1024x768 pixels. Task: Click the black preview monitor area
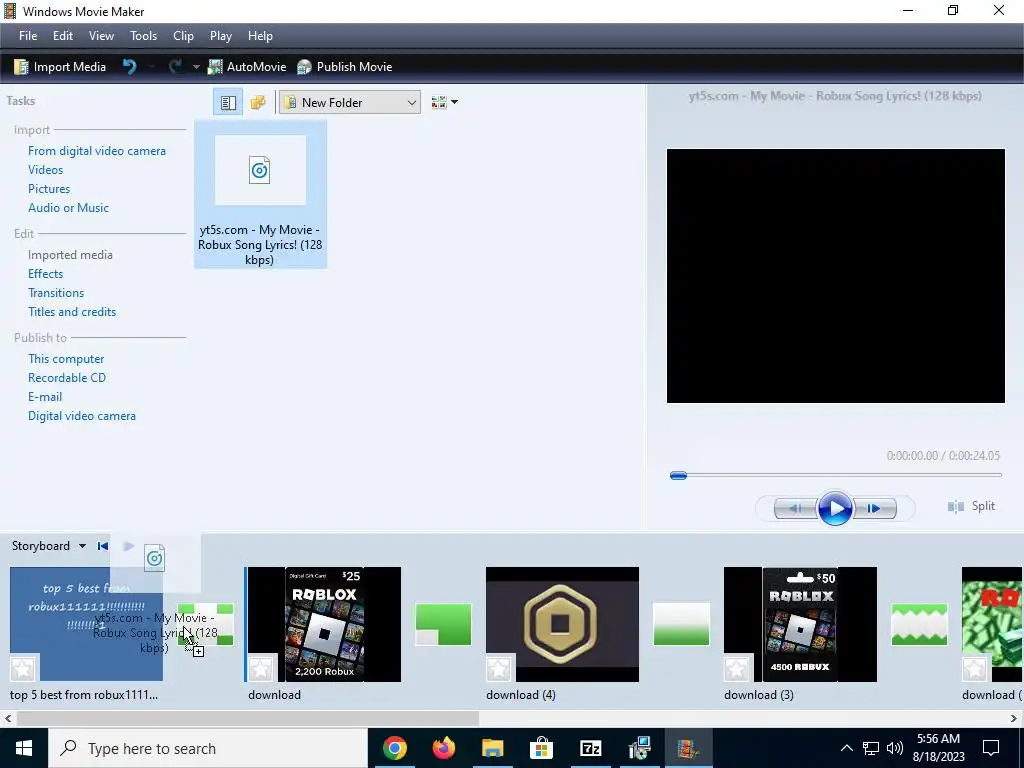(x=835, y=276)
